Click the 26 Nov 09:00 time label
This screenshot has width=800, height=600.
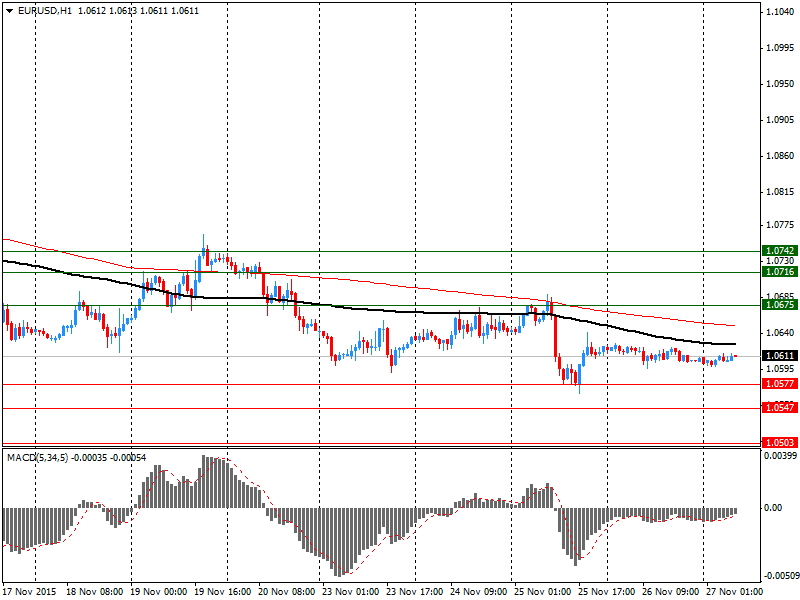tap(670, 592)
